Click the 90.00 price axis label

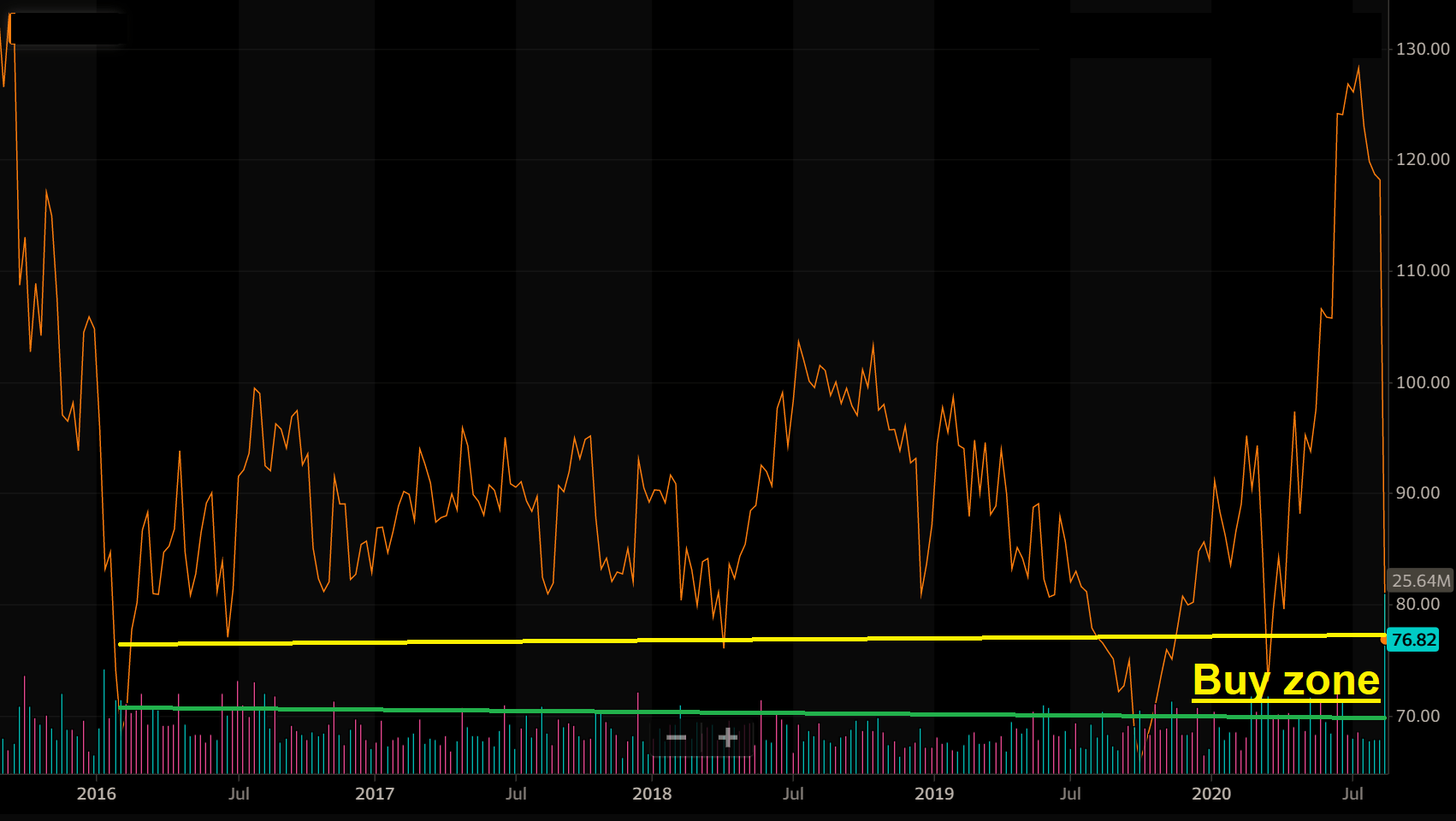point(1418,493)
